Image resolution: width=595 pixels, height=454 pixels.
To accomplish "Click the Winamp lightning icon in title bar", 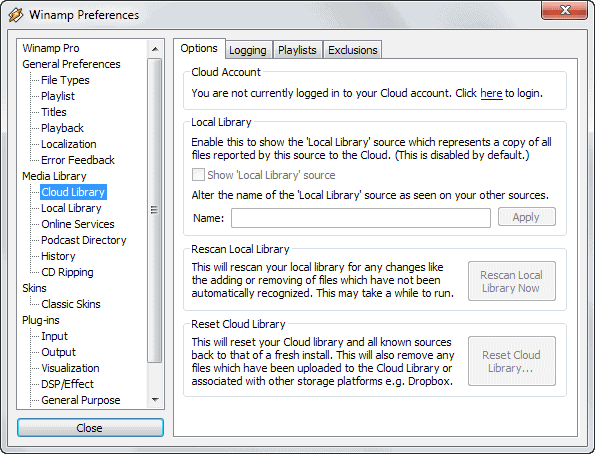I will (16, 15).
